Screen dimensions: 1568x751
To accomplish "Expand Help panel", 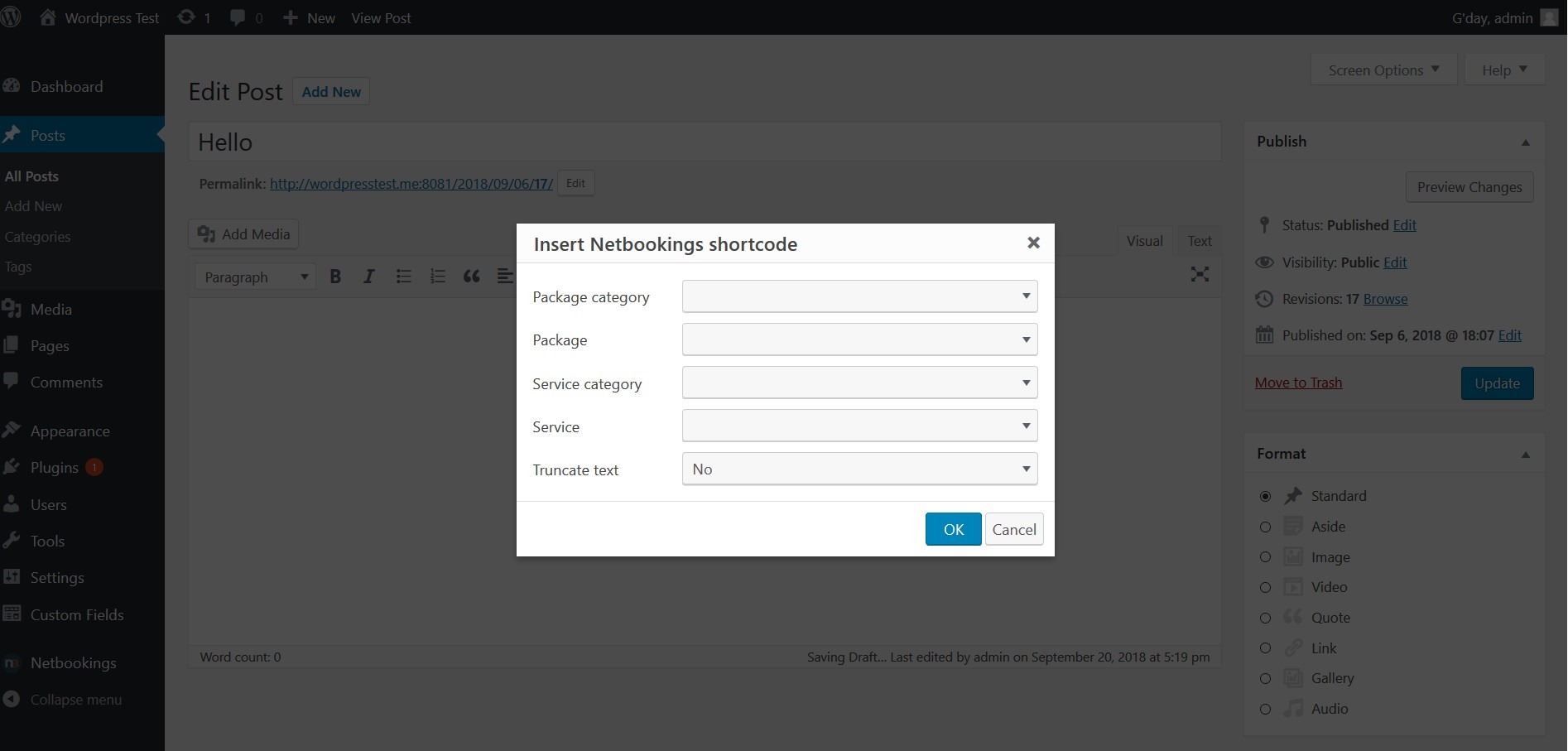I will point(1504,70).
